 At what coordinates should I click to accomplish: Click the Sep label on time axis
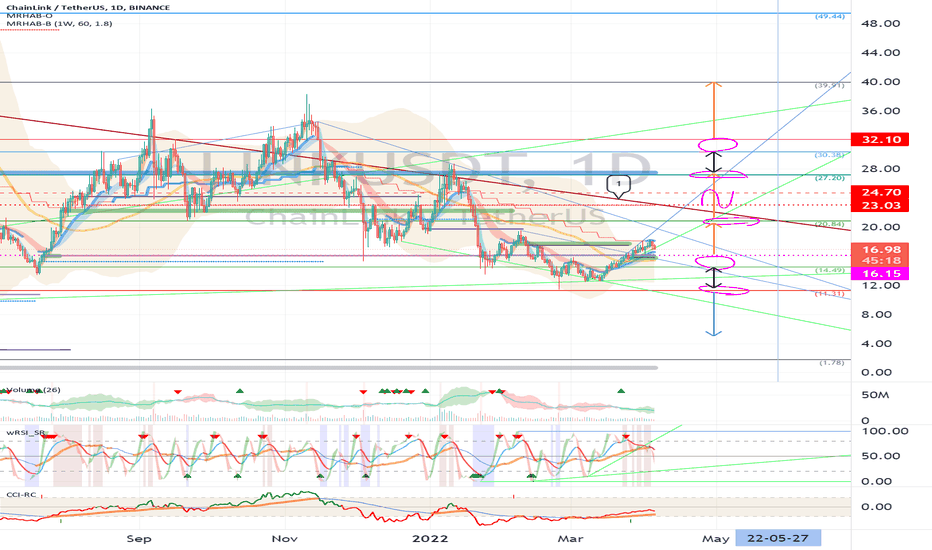click(139, 539)
